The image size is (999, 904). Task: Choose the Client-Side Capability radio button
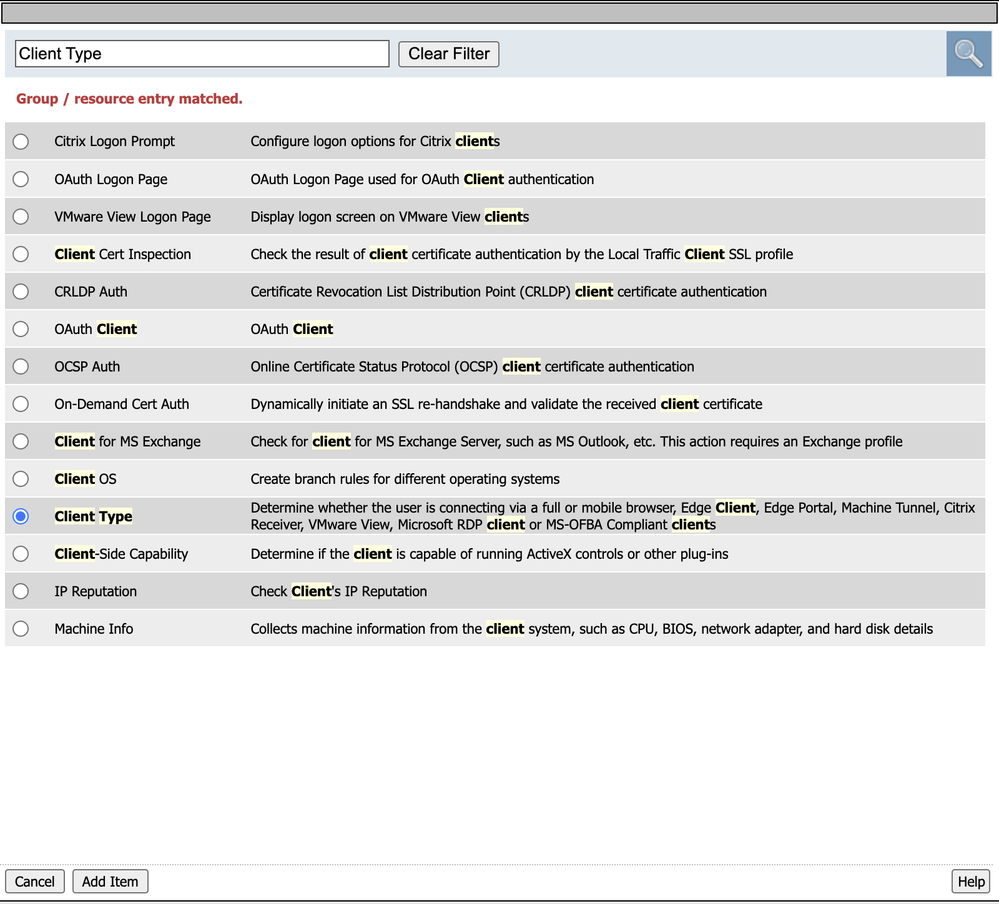20,554
